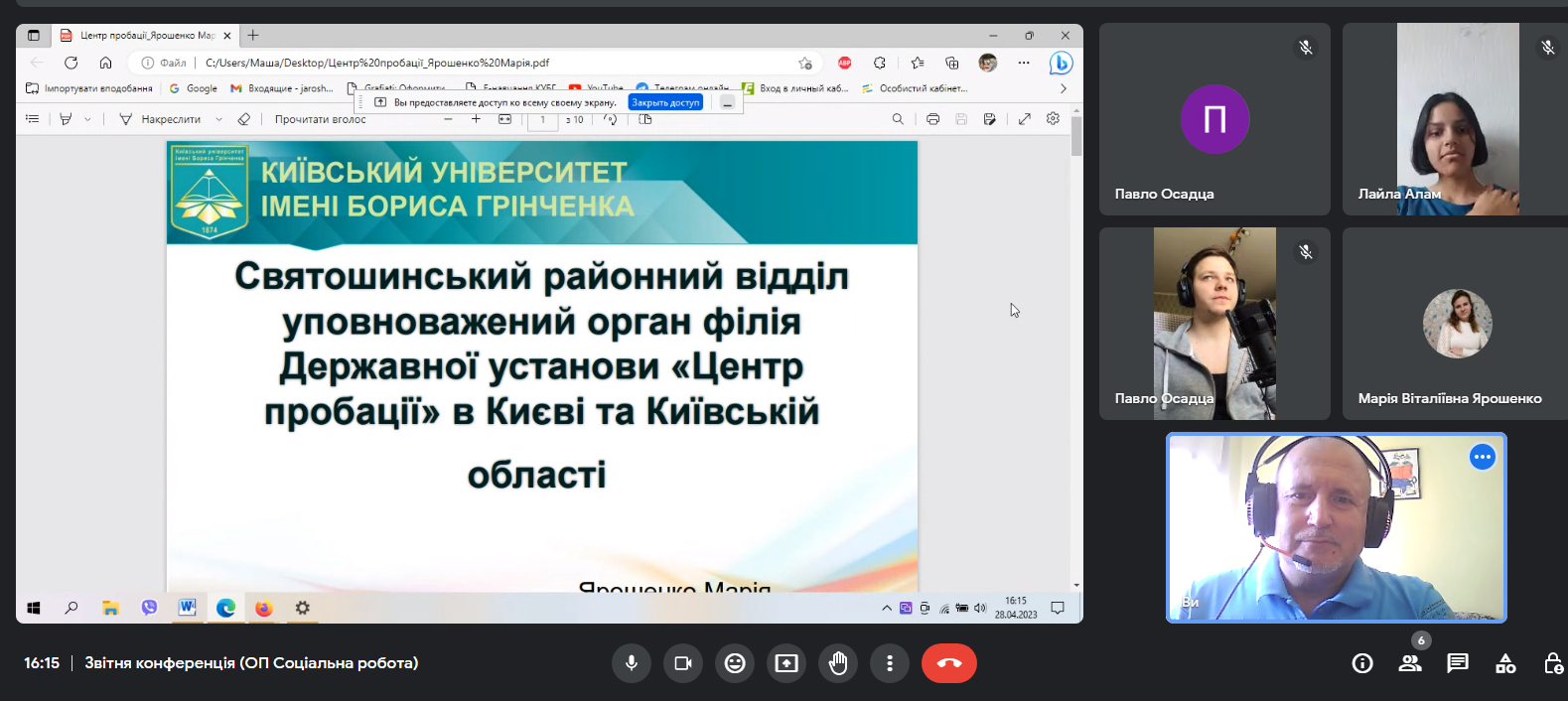
Task: Open the Google bookmark in favorites bar
Action: click(x=194, y=88)
